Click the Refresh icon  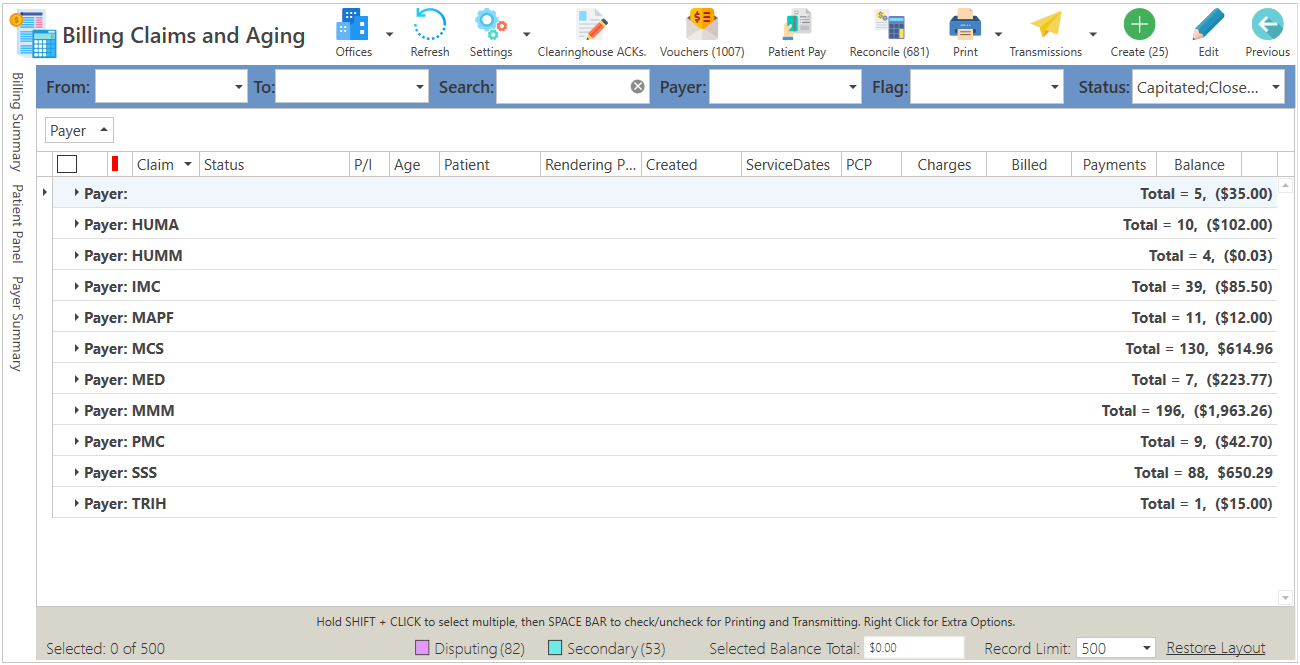pyautogui.click(x=430, y=24)
